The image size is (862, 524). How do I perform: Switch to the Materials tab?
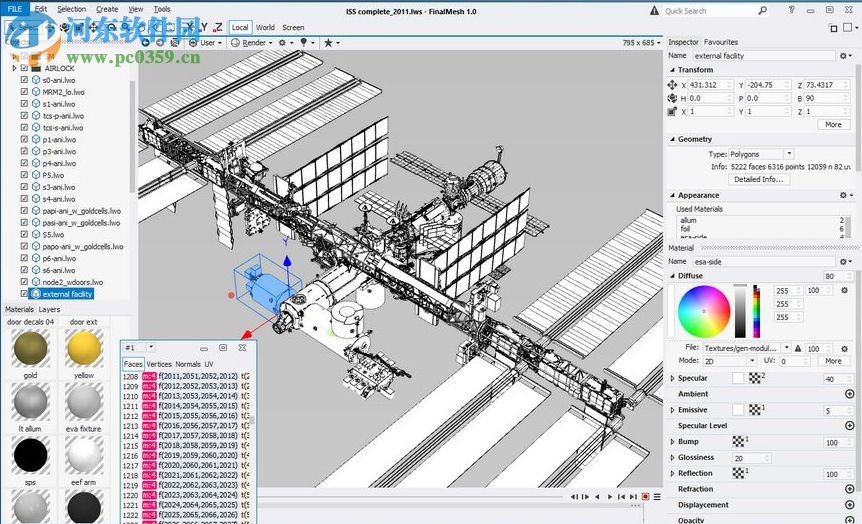19,310
